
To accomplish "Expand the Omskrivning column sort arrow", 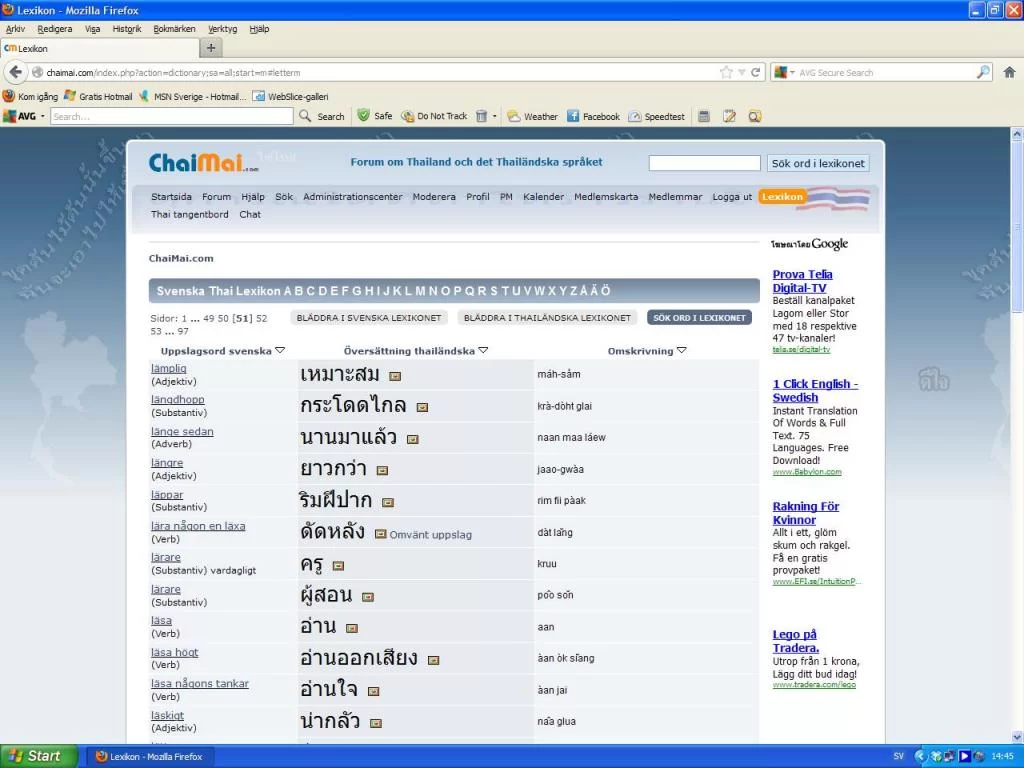I will 682,351.
